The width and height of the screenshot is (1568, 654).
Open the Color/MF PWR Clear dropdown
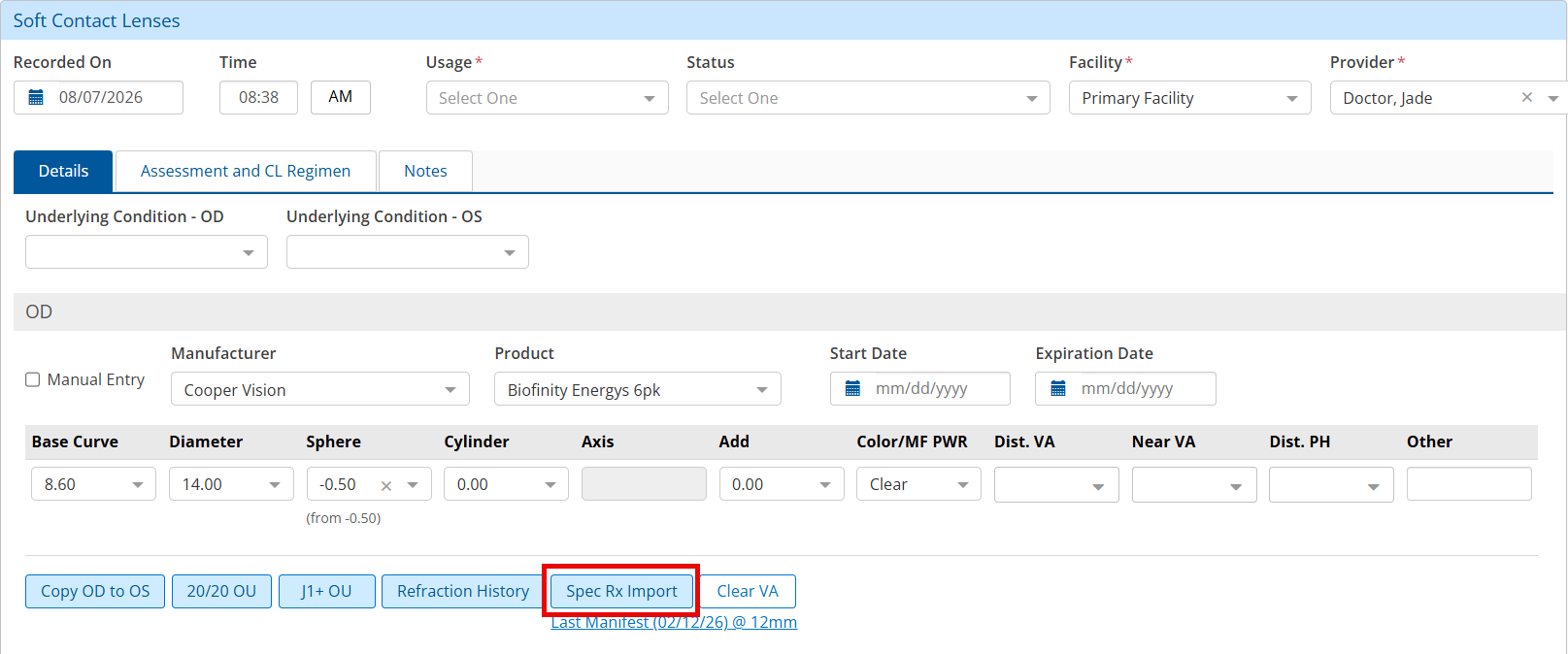[x=918, y=484]
